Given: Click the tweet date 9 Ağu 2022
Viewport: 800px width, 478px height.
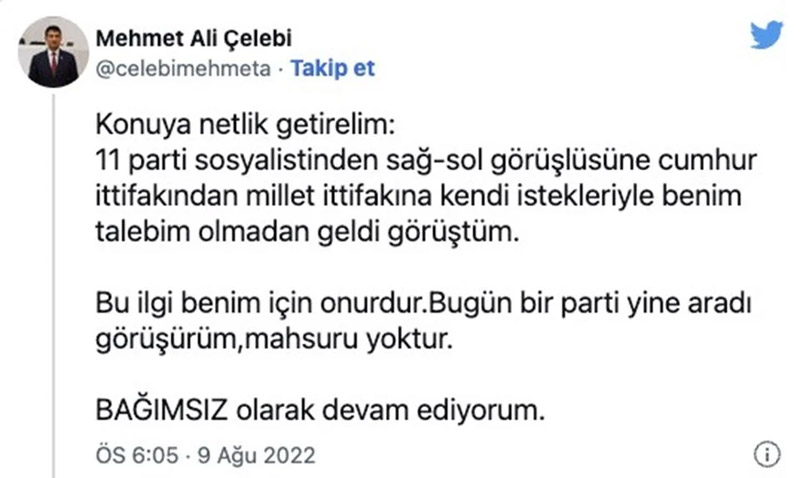Looking at the screenshot, I should coord(255,455).
